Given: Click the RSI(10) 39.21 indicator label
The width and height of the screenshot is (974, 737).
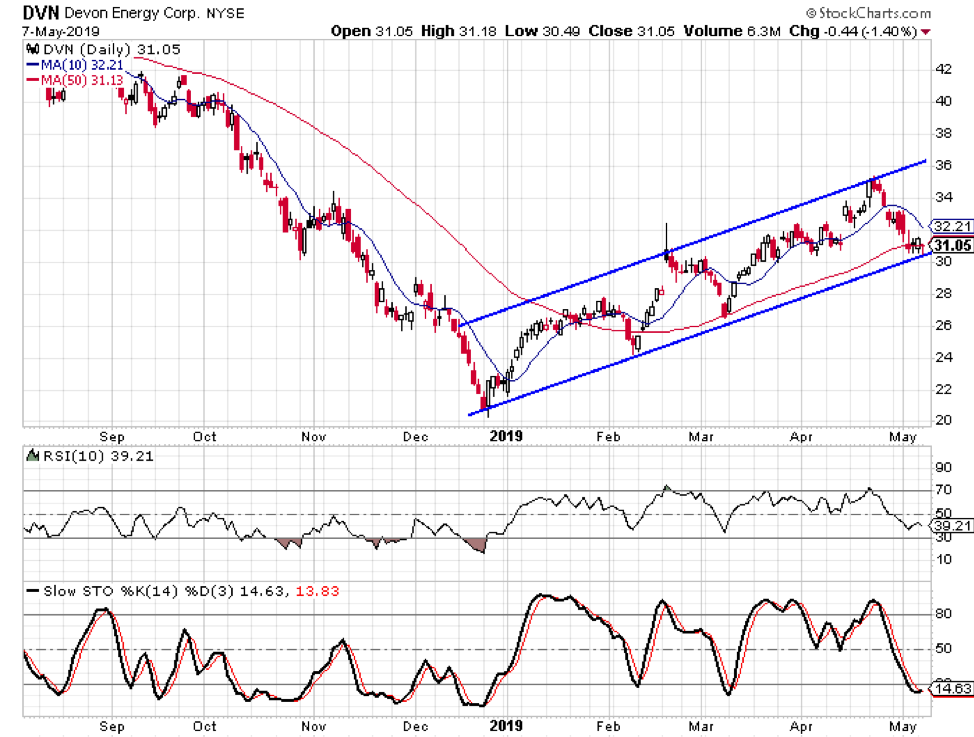Looking at the screenshot, I should tap(98, 456).
